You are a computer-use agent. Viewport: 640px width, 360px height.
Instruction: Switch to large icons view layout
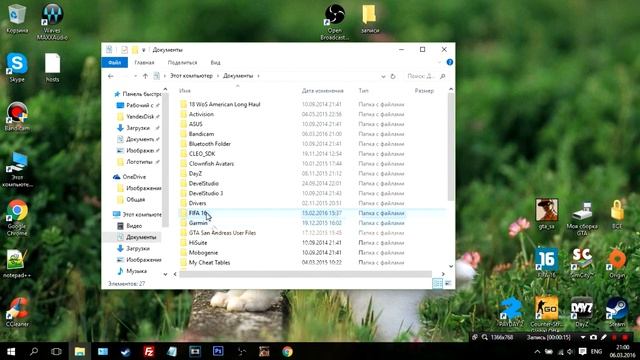click(448, 283)
